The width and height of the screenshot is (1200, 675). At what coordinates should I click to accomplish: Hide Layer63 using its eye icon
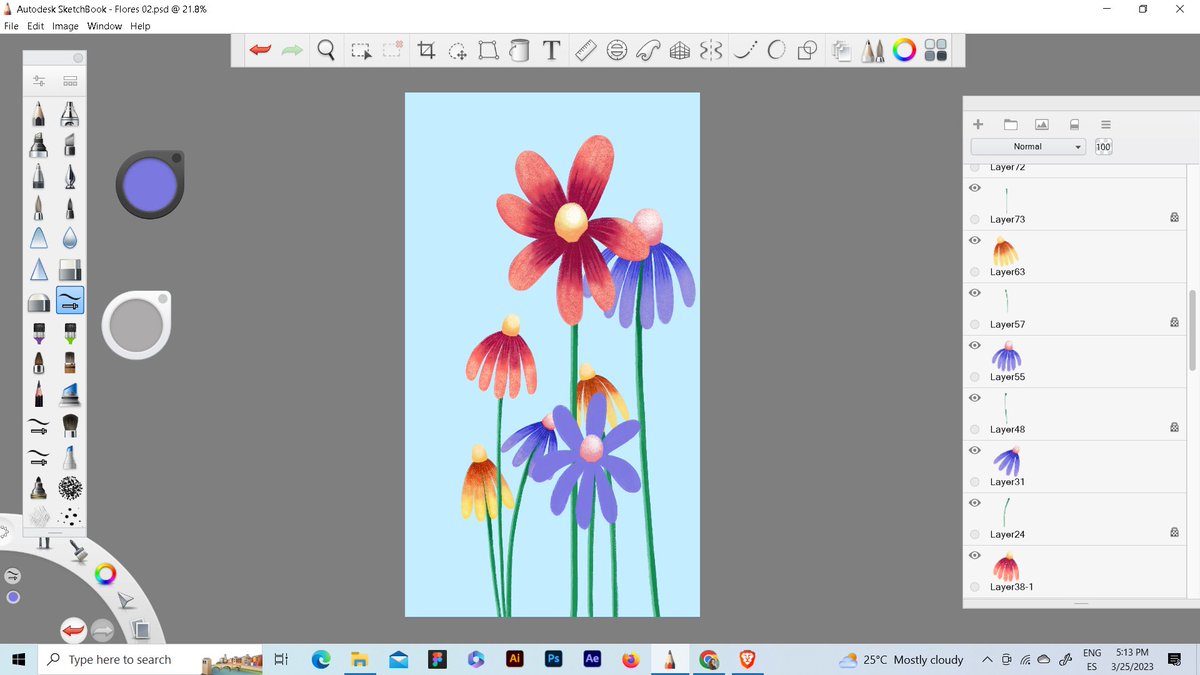974,240
